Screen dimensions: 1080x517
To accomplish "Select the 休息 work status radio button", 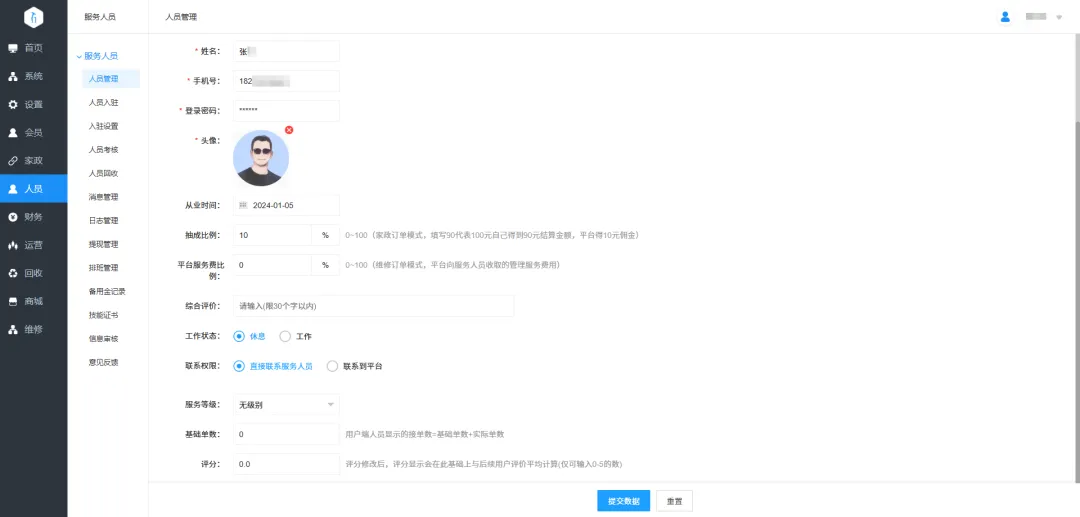I will click(239, 336).
